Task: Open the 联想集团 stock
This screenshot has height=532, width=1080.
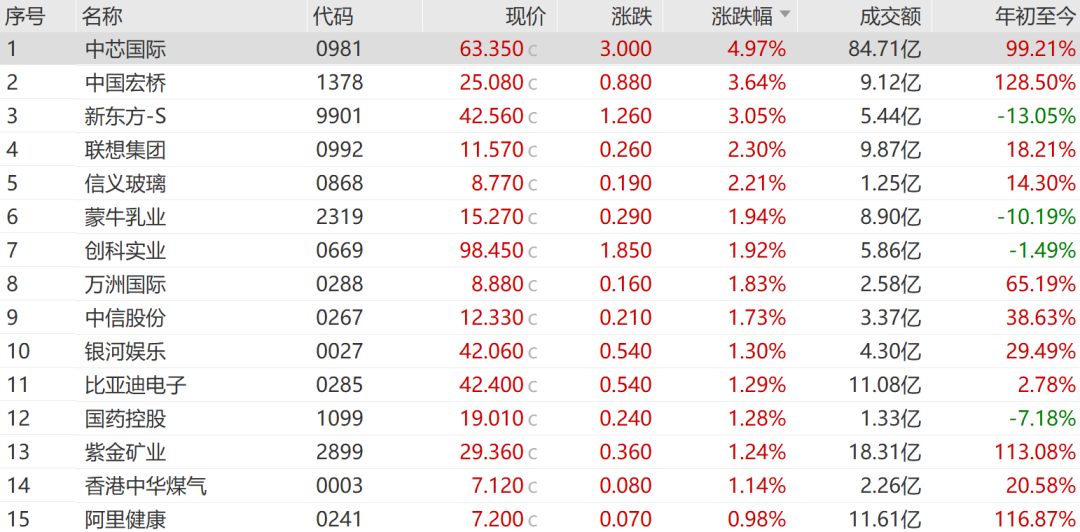Action: point(125,150)
